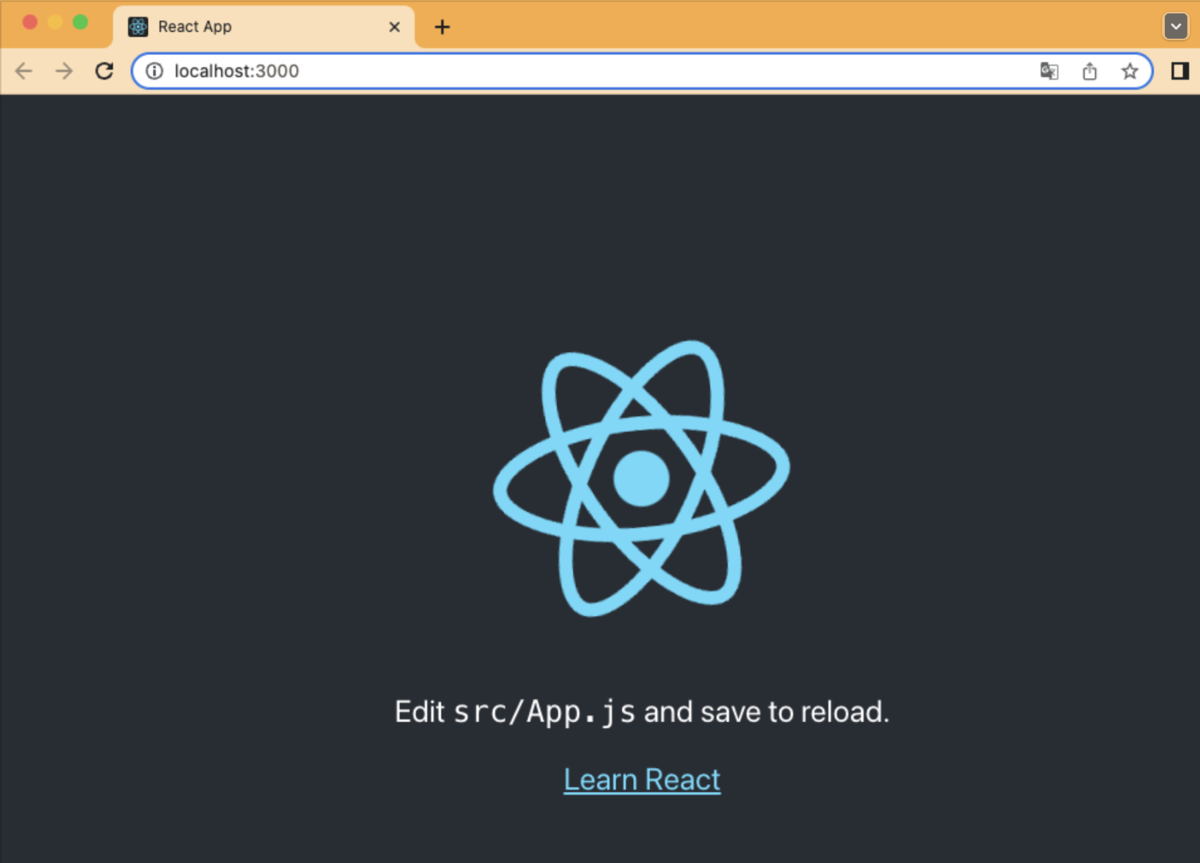Share this page via the share icon
1200x863 pixels.
click(1090, 71)
